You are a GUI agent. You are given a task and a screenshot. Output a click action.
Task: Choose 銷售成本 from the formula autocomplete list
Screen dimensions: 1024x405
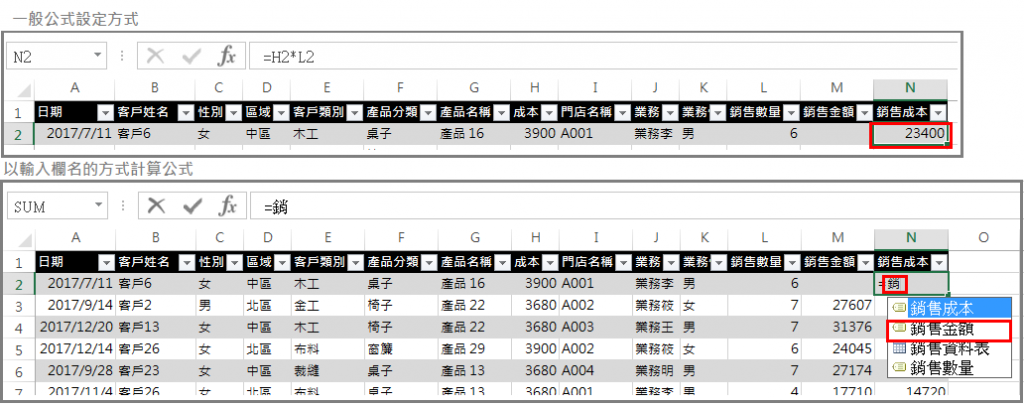pyautogui.click(x=949, y=308)
